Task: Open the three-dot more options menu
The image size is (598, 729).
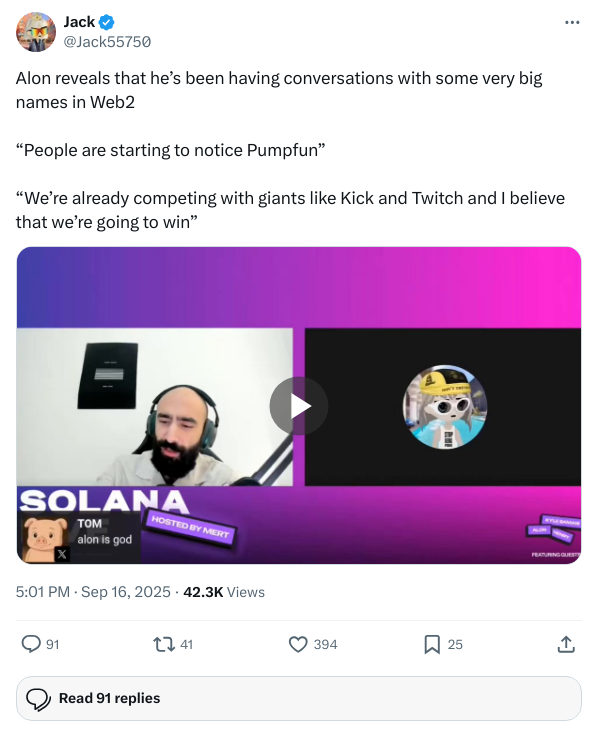Action: coord(572,22)
